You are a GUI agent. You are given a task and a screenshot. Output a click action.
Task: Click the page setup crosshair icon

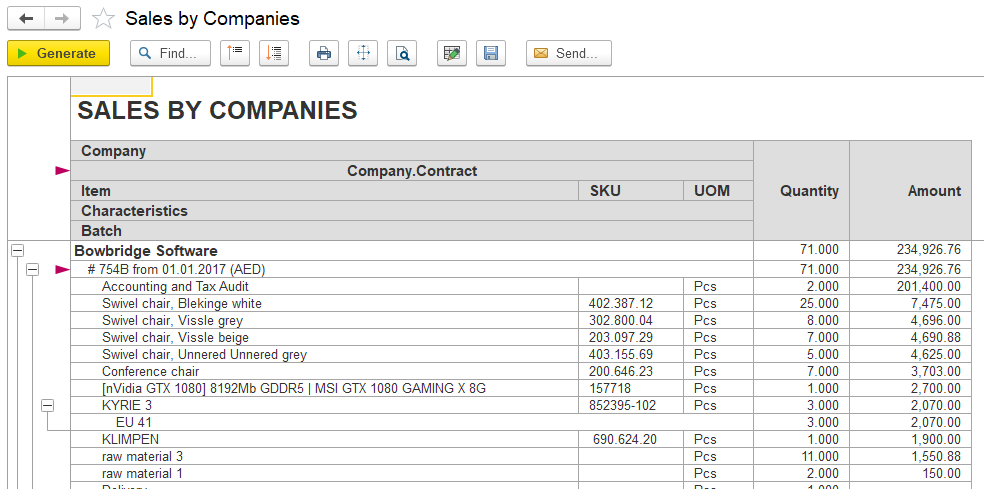(363, 53)
